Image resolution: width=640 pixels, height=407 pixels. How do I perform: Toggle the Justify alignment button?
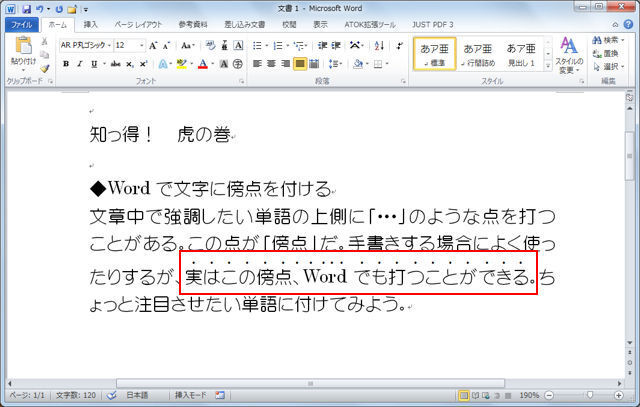tap(300, 64)
